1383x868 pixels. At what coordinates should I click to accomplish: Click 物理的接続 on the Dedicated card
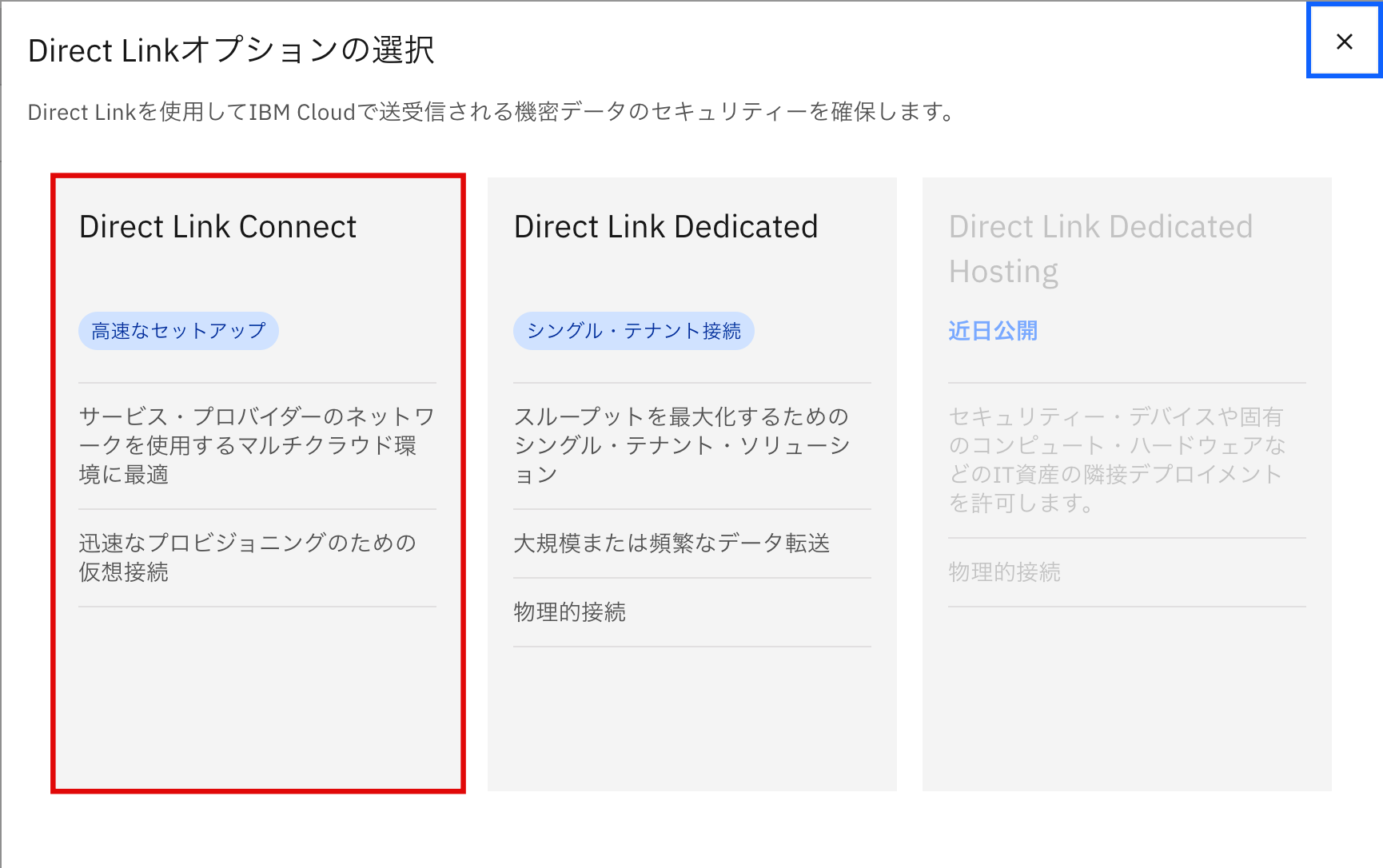point(569,612)
